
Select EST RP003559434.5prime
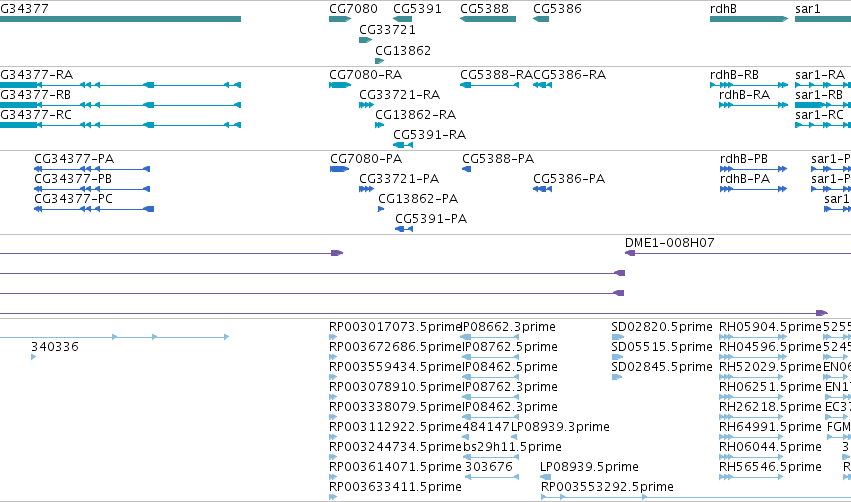pos(333,378)
